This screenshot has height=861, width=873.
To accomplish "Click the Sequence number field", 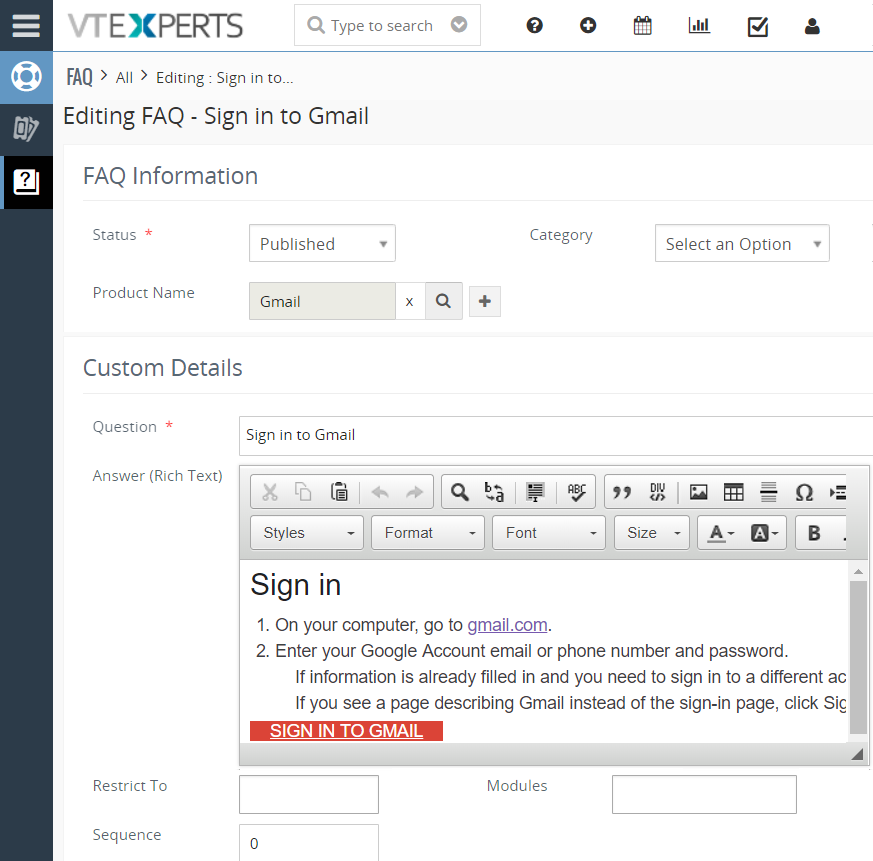I will pos(309,843).
